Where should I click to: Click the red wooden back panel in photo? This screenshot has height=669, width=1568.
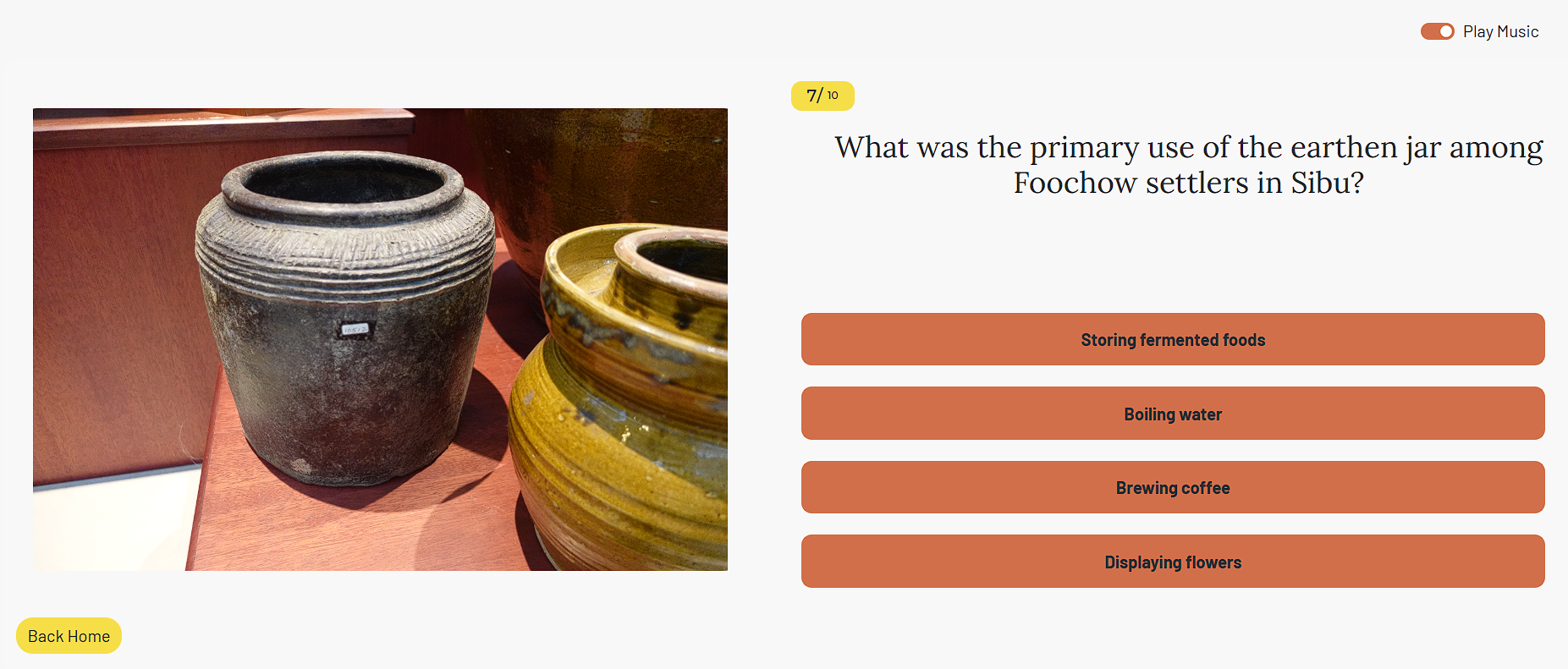[110, 296]
